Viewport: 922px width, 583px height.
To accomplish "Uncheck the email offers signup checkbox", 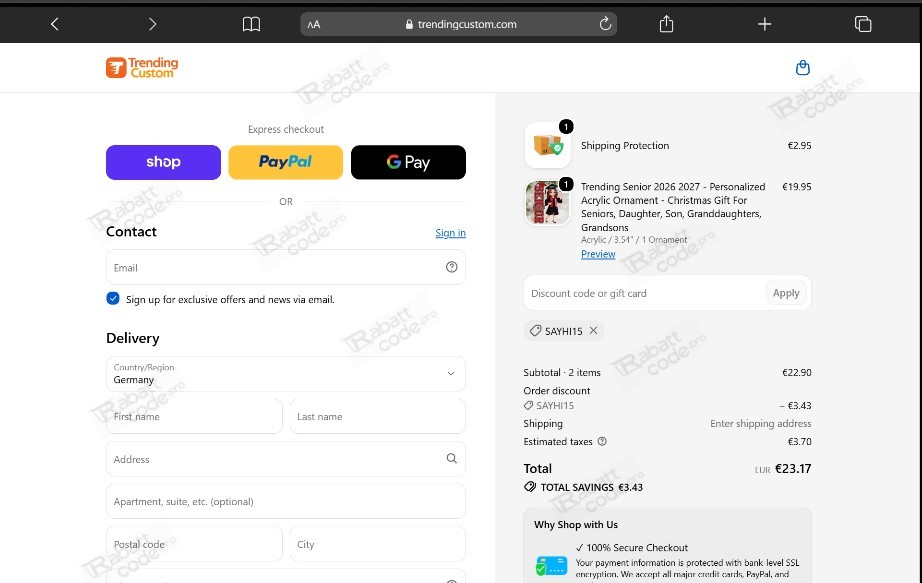I will (x=113, y=298).
